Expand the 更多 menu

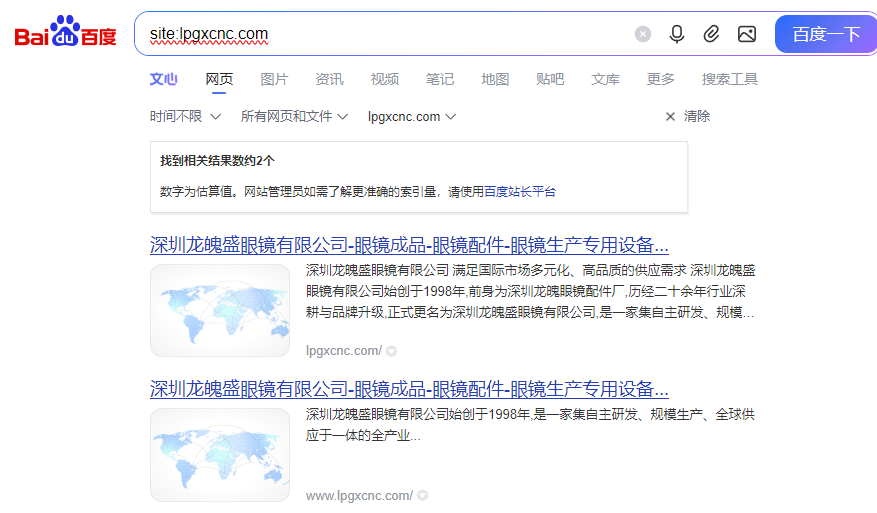(661, 79)
